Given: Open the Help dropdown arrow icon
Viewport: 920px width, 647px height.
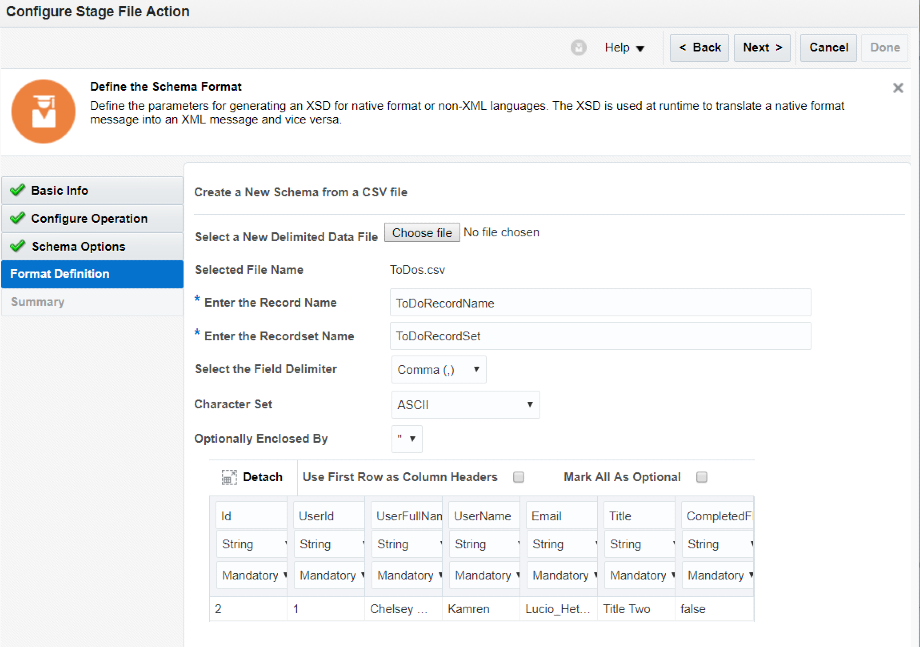Looking at the screenshot, I should (x=638, y=47).
